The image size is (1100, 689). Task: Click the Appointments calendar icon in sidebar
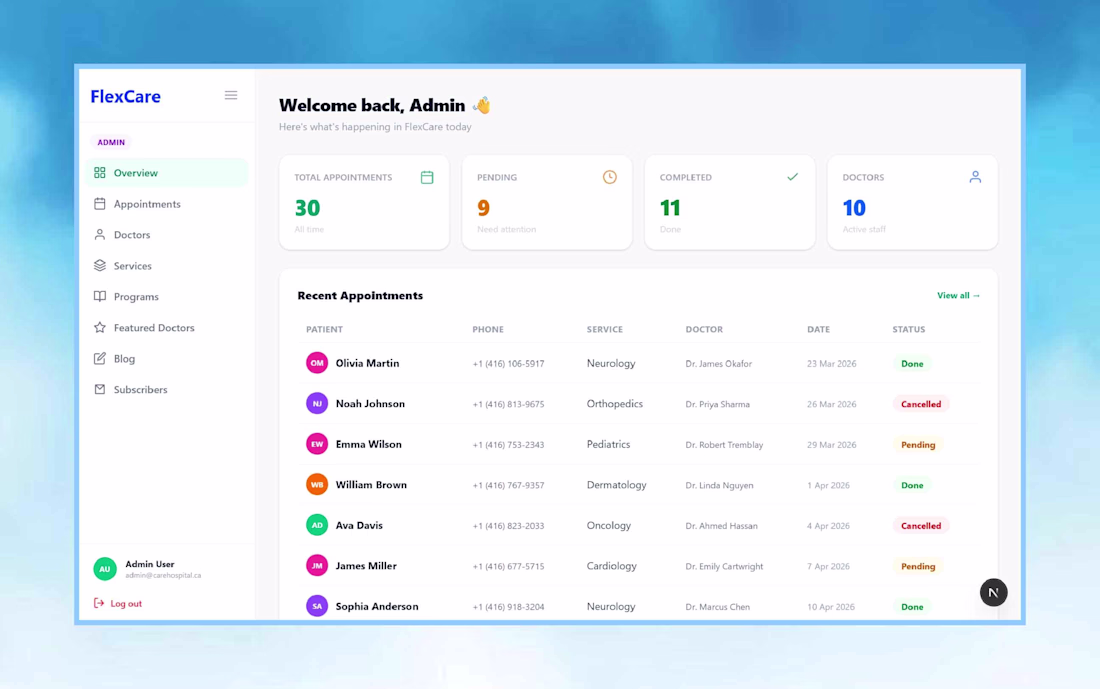[100, 203]
